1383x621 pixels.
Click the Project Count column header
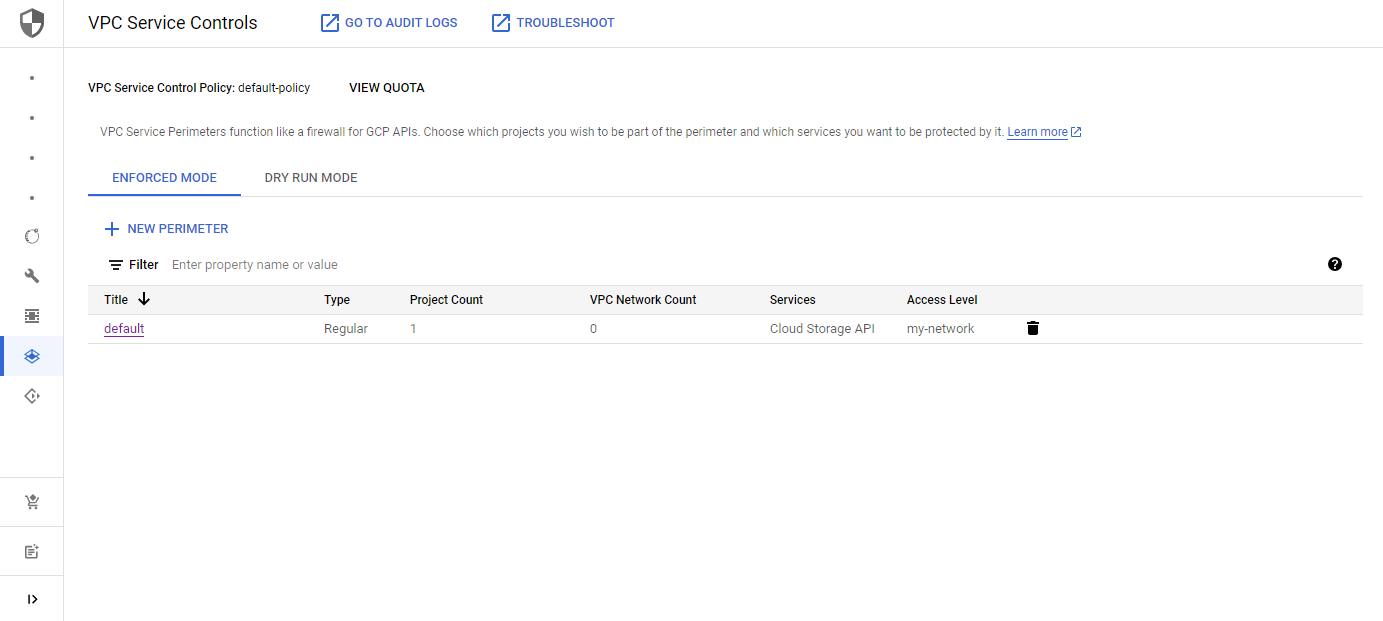point(446,300)
